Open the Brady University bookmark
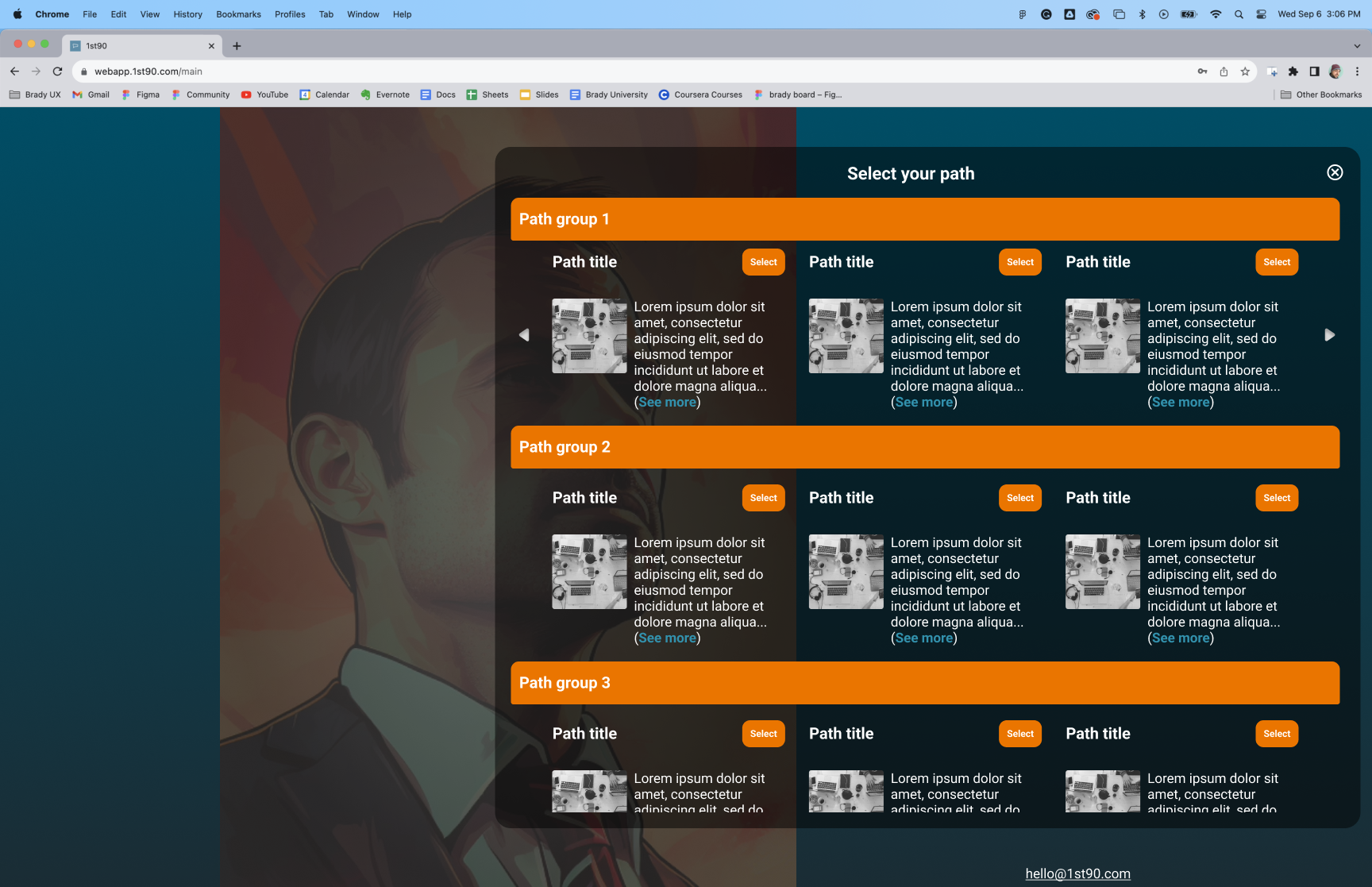This screenshot has width=1372, height=887. pos(609,94)
